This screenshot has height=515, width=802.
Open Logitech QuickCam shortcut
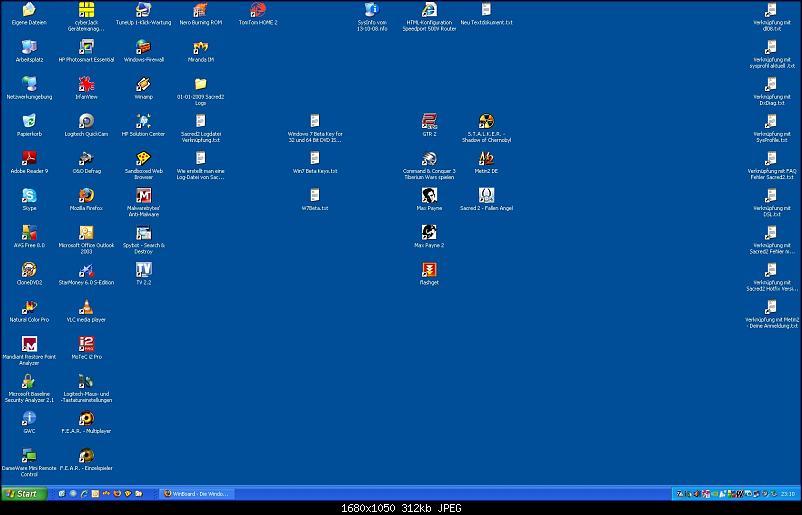click(x=86, y=121)
